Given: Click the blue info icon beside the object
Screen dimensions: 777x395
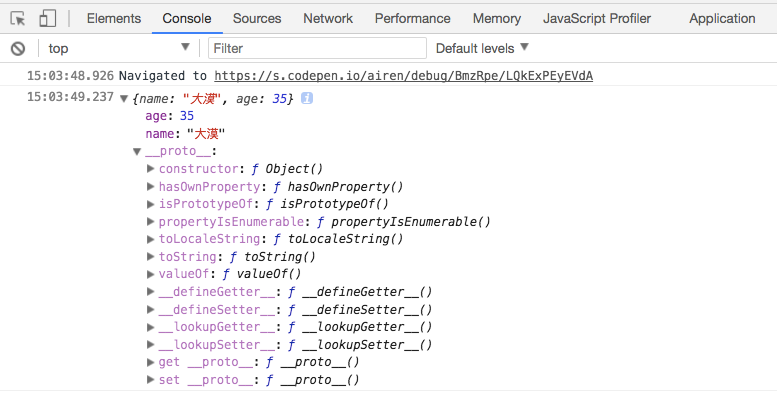Looking at the screenshot, I should (307, 99).
